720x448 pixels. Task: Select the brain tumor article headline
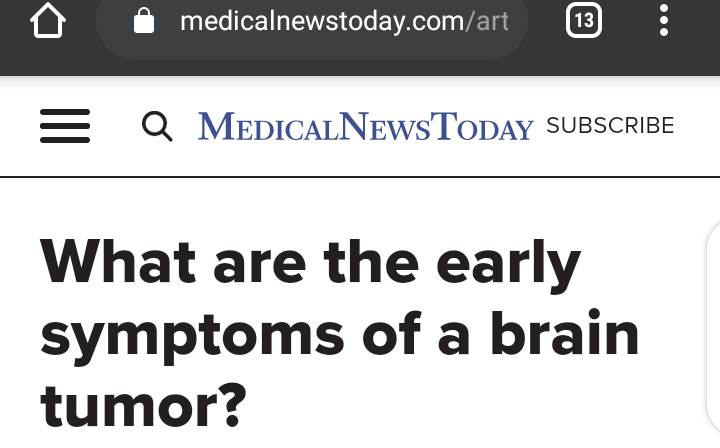pyautogui.click(x=340, y=333)
